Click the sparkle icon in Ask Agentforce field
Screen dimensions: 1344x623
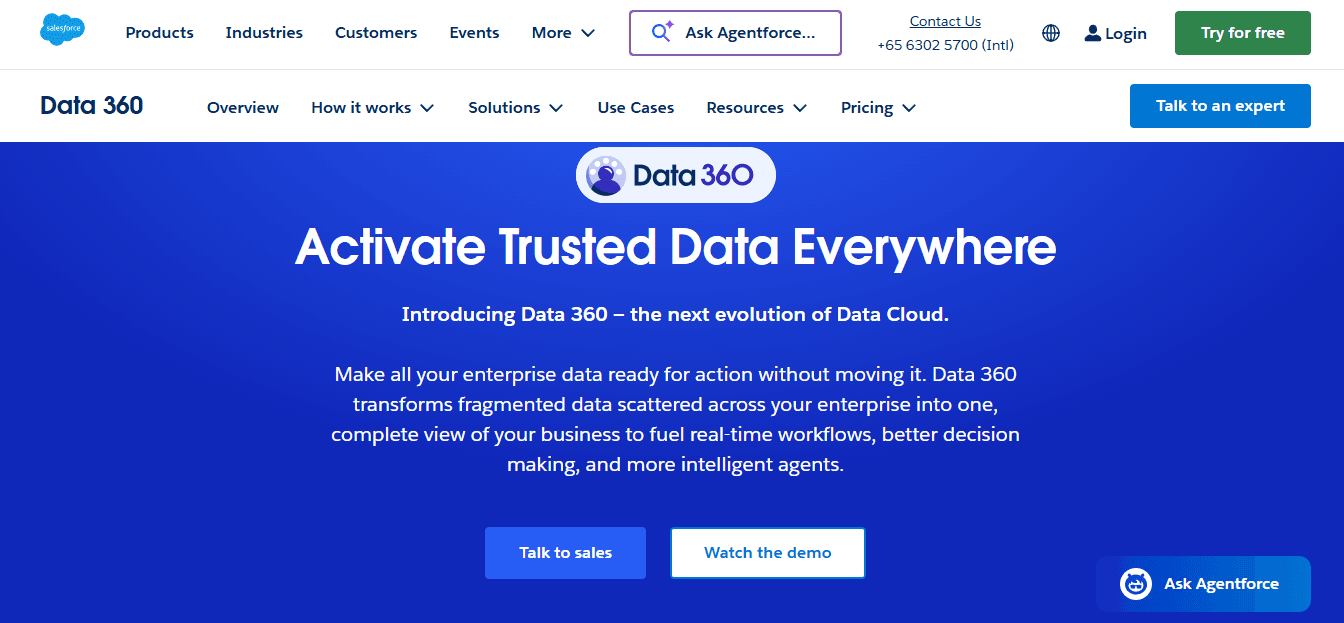660,32
